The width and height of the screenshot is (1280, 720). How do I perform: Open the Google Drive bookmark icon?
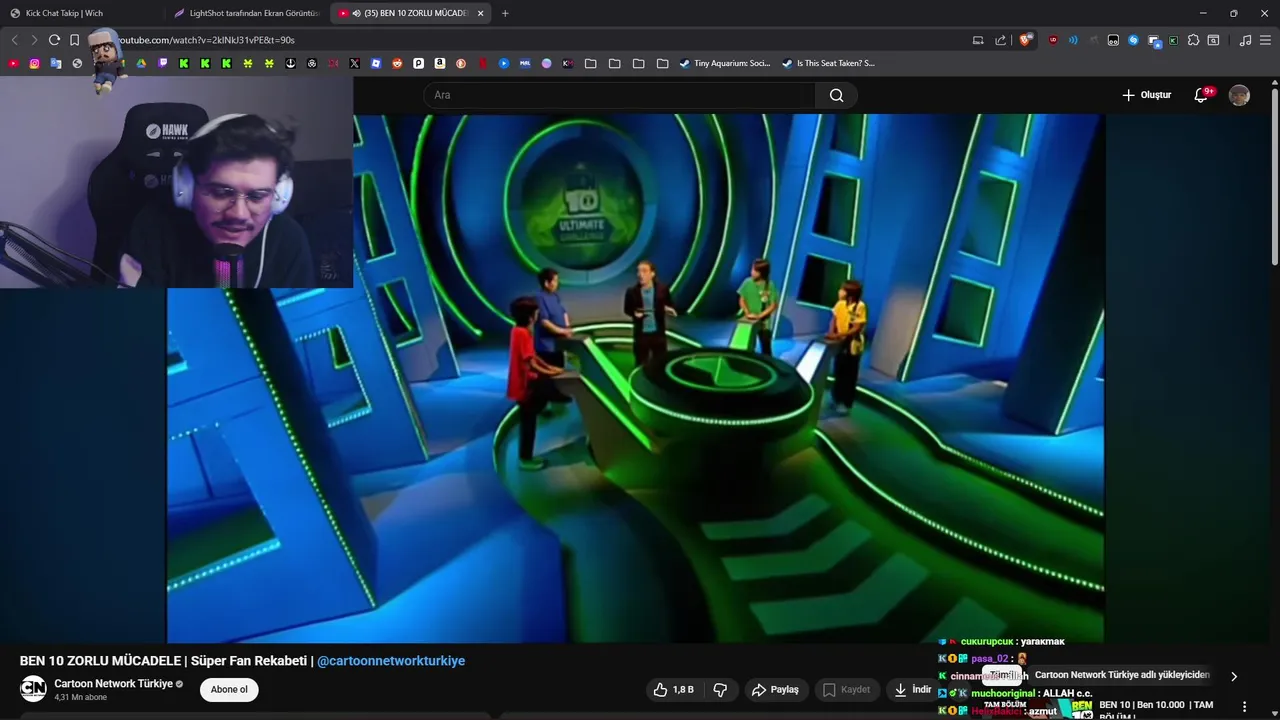coord(141,63)
